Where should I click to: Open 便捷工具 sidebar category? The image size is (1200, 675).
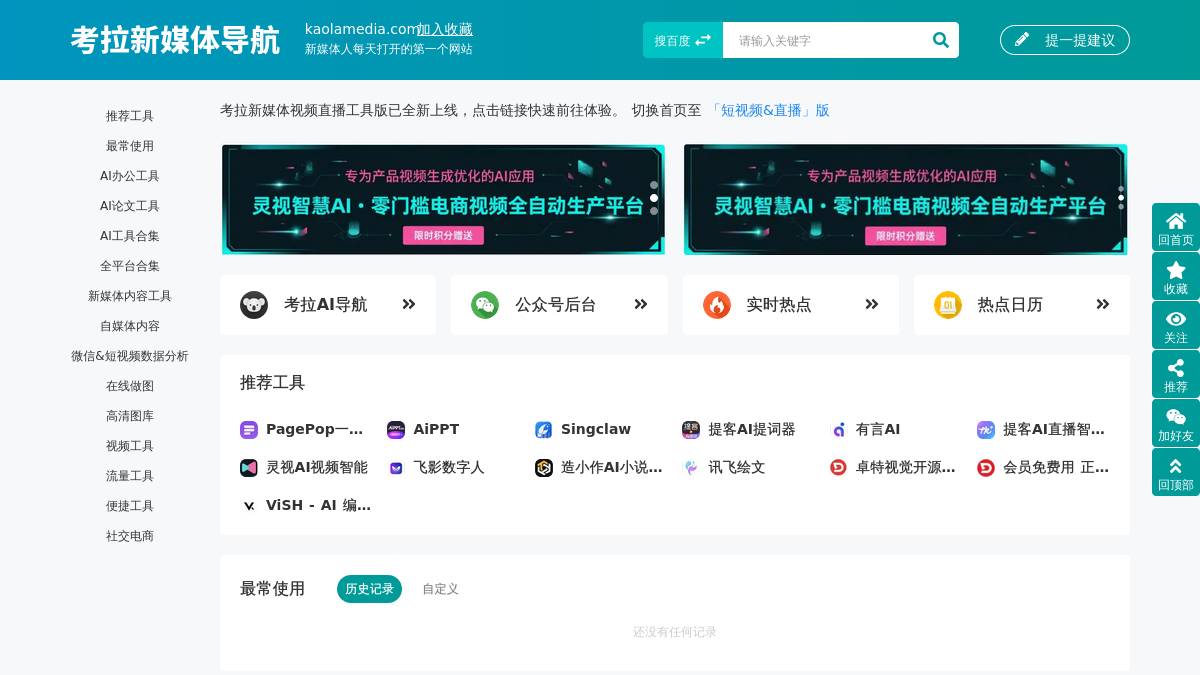[x=130, y=506]
